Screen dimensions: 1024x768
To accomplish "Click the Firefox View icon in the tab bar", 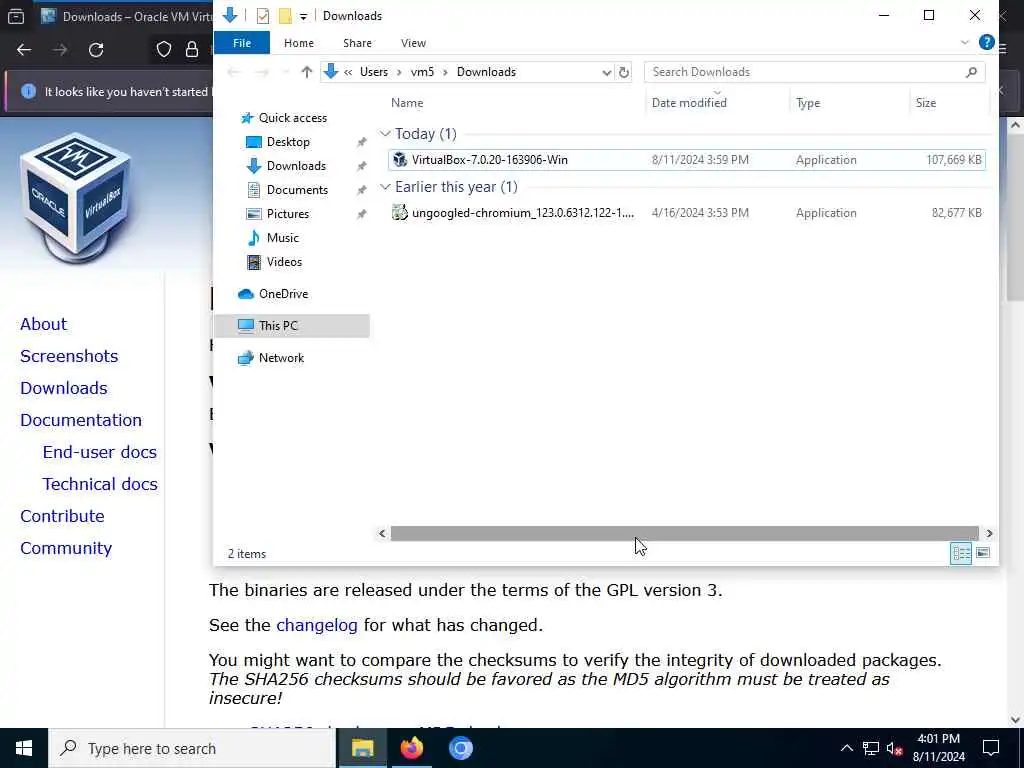I will pyautogui.click(x=16, y=16).
